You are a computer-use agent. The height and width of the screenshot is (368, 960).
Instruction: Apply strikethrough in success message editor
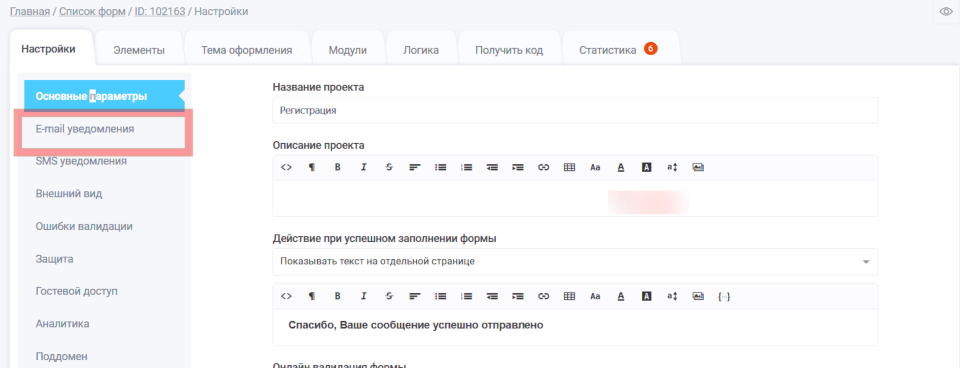[x=389, y=296]
